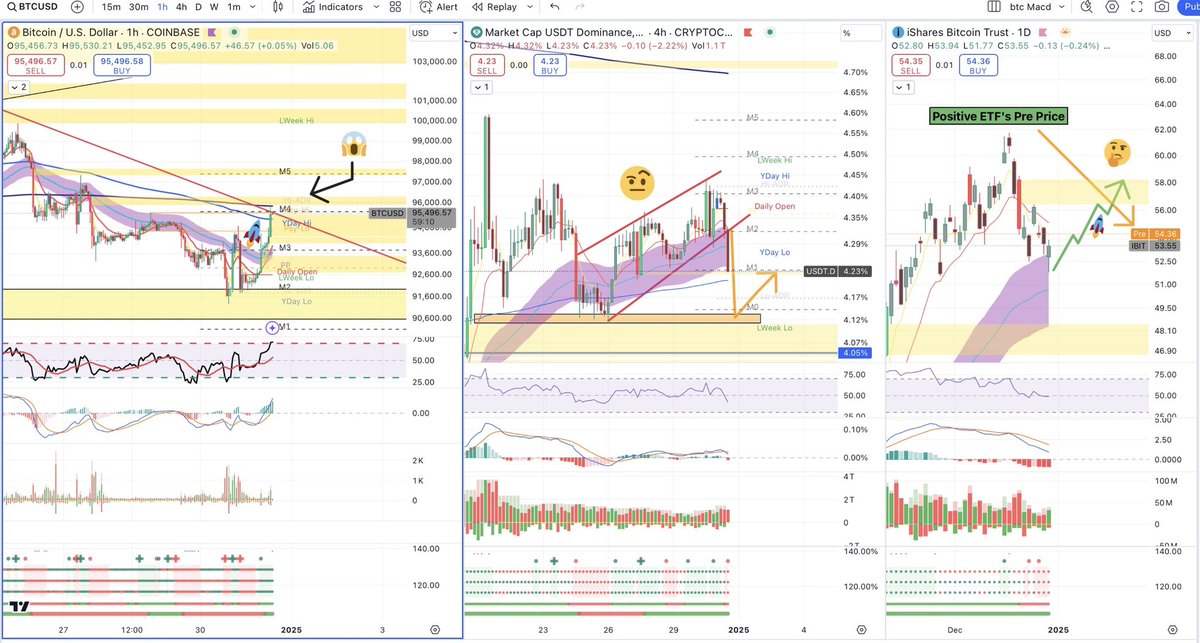Click the Pre 54.36 pre-market price label
1200x643 pixels.
(x=1155, y=233)
